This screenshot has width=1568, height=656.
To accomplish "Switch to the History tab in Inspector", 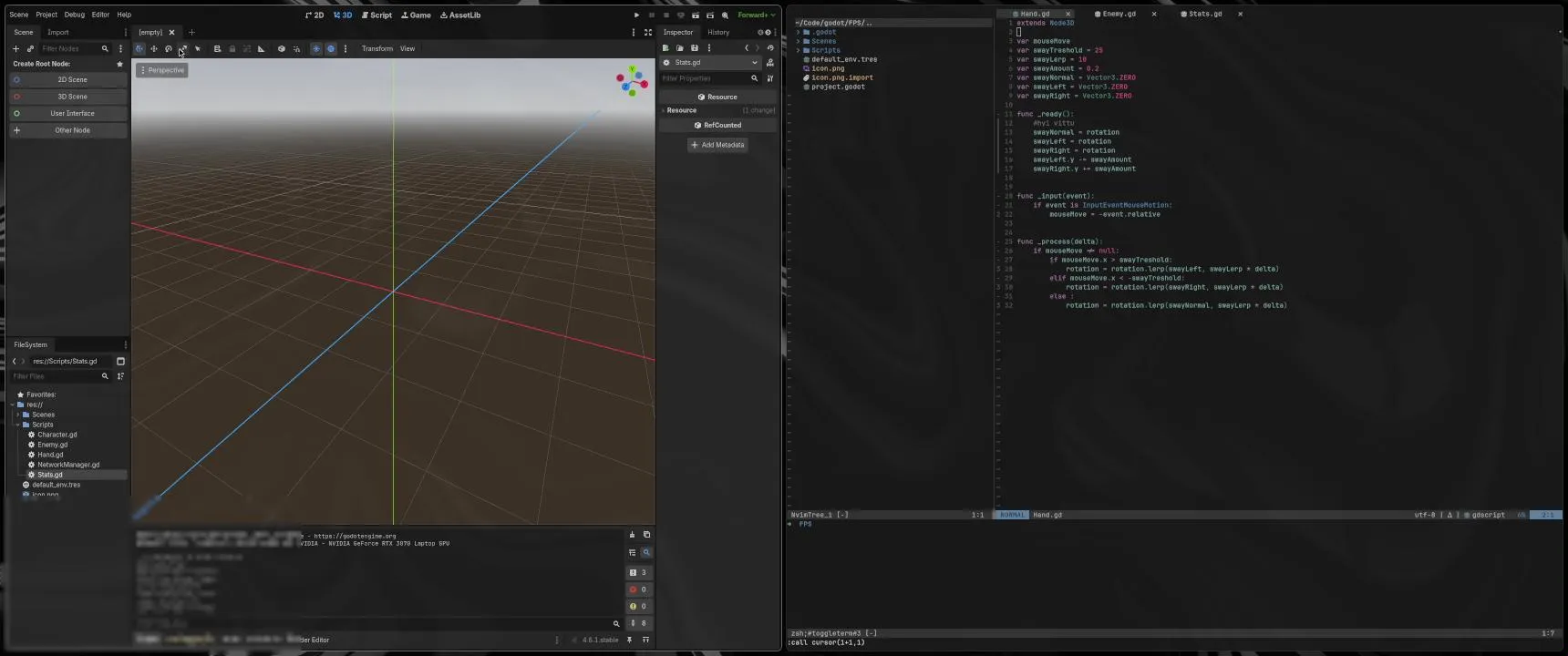I will 718,32.
